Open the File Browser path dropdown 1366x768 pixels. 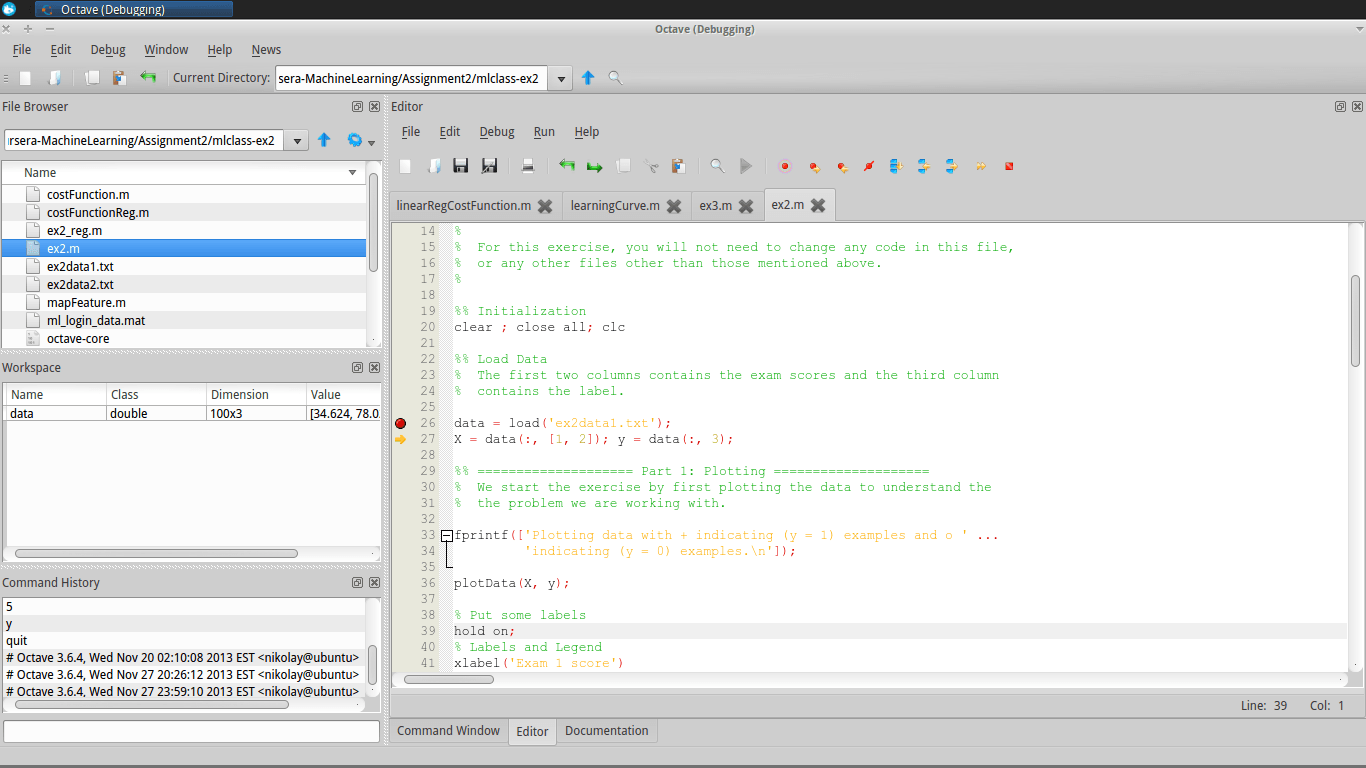click(x=297, y=140)
